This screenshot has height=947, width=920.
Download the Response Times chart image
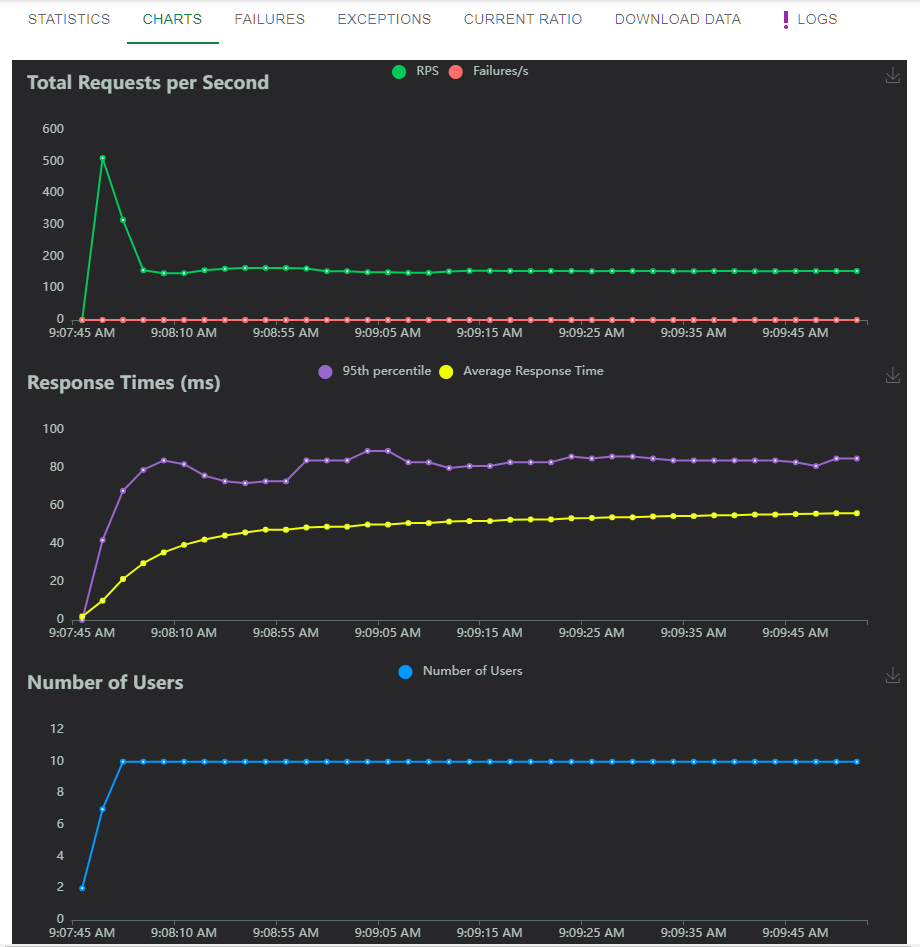point(893,375)
